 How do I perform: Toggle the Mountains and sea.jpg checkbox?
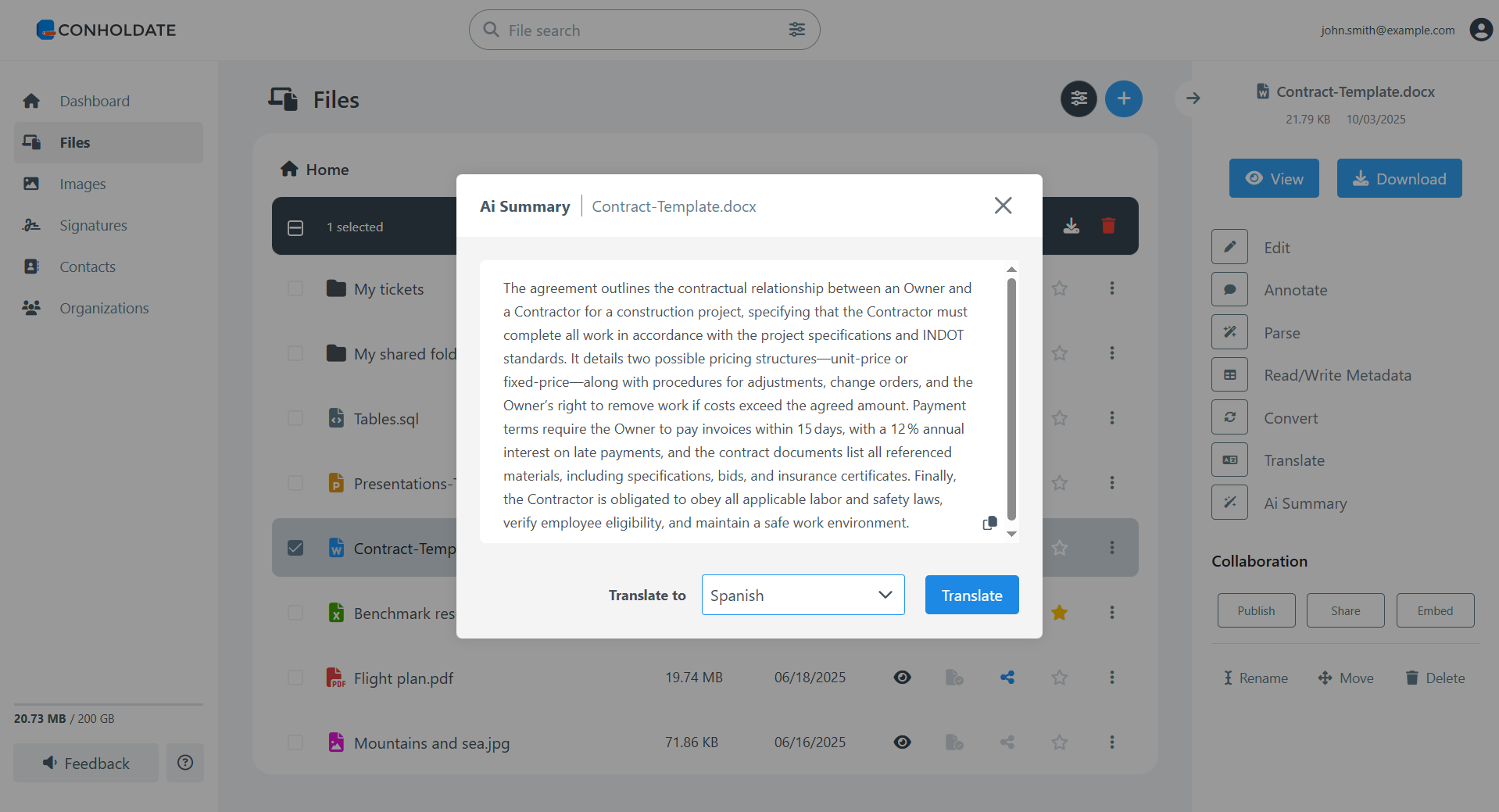(295, 742)
